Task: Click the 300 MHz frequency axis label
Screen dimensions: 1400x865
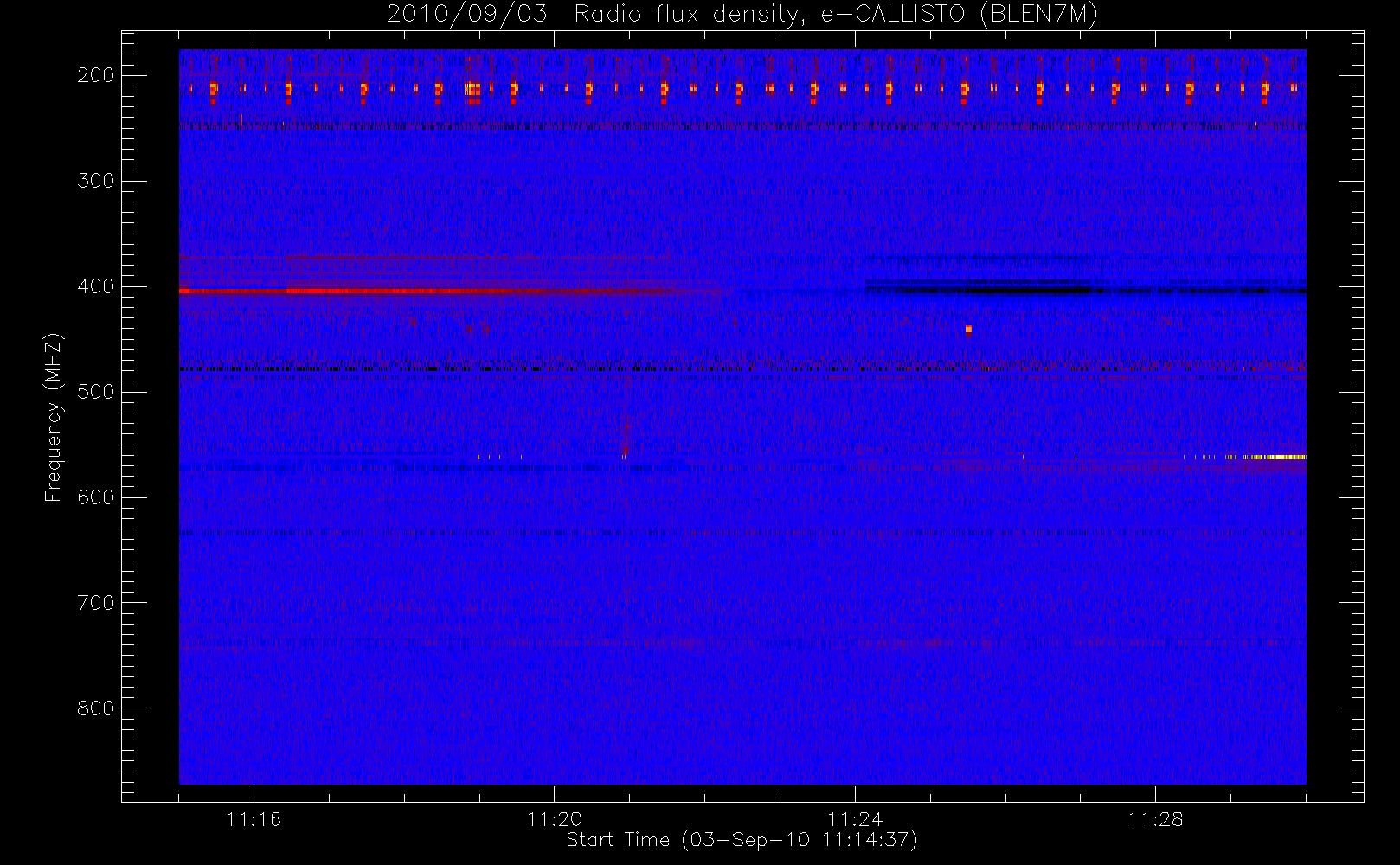Action: click(95, 181)
